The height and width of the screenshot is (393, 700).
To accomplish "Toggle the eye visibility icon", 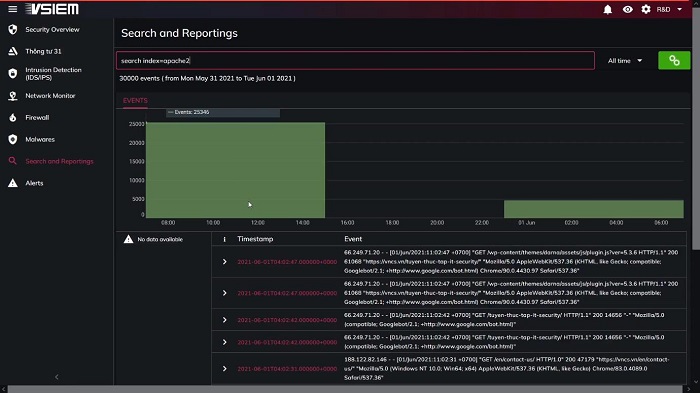I will pos(627,9).
